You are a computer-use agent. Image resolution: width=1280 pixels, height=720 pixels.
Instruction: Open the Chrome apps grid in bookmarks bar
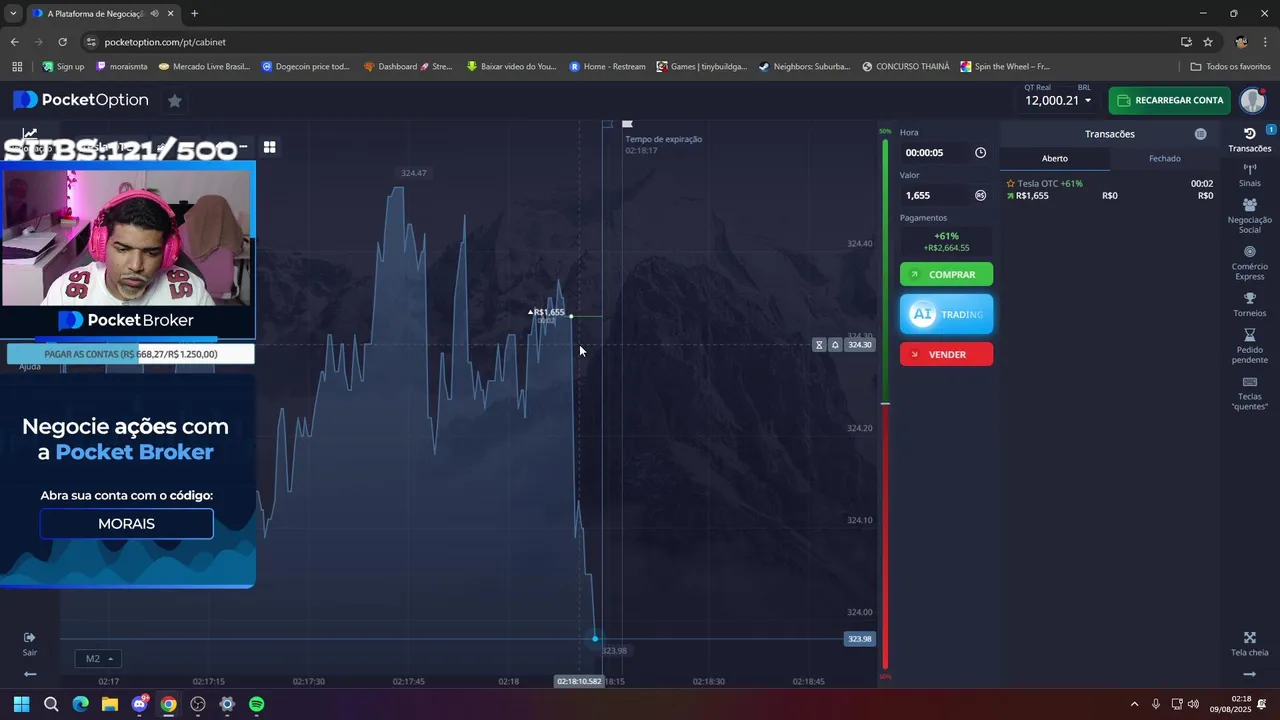pos(17,67)
